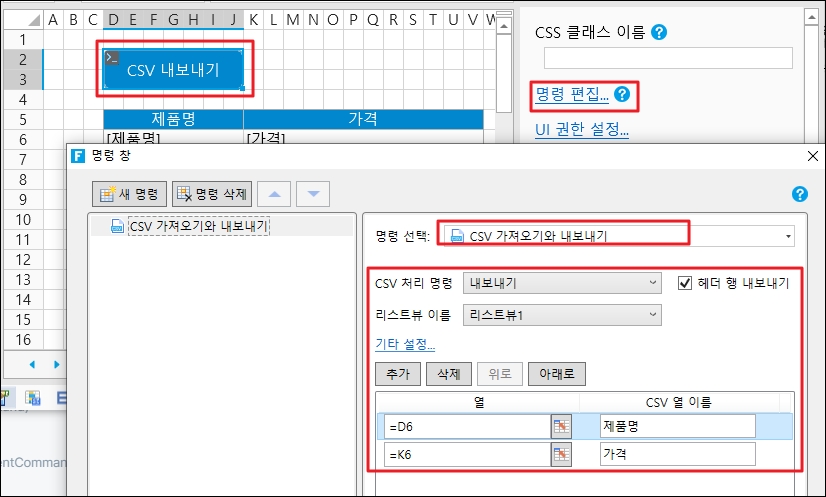
Task: Click help icon next to 명령 편집 link
Action: [623, 95]
